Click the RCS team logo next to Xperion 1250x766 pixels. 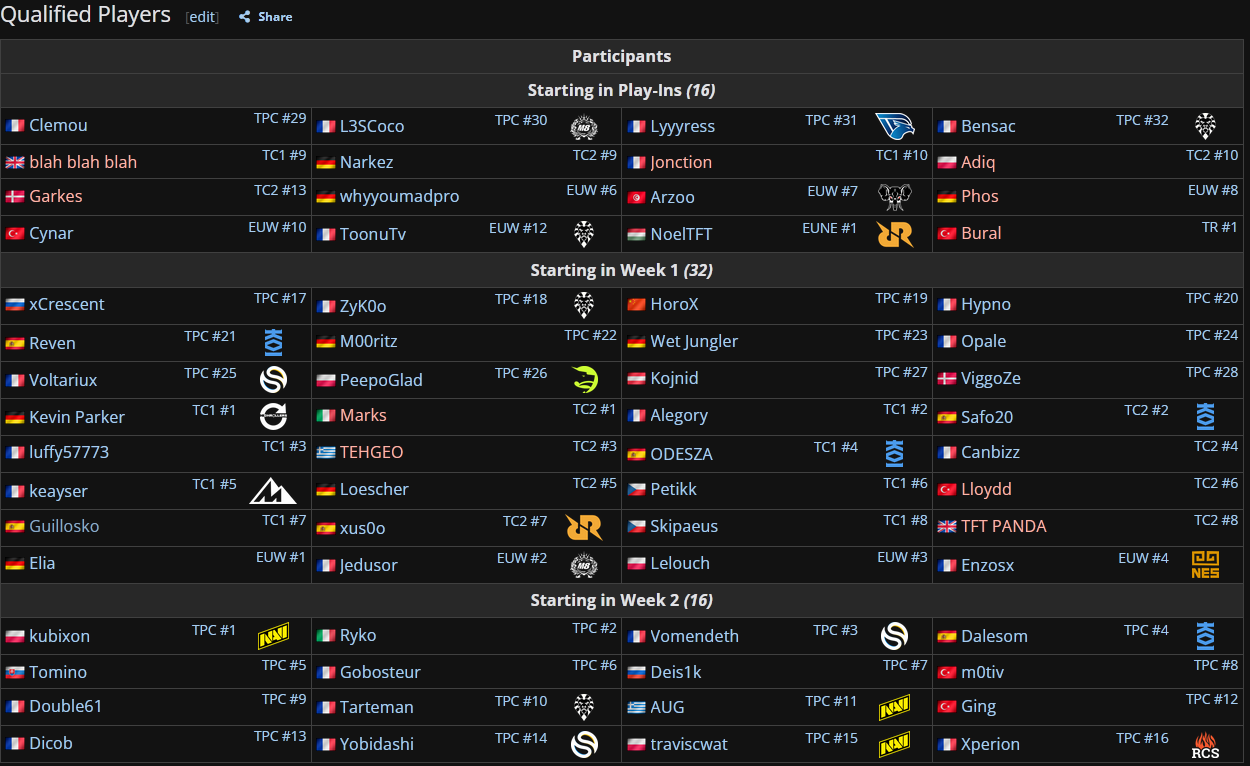[x=1205, y=744]
